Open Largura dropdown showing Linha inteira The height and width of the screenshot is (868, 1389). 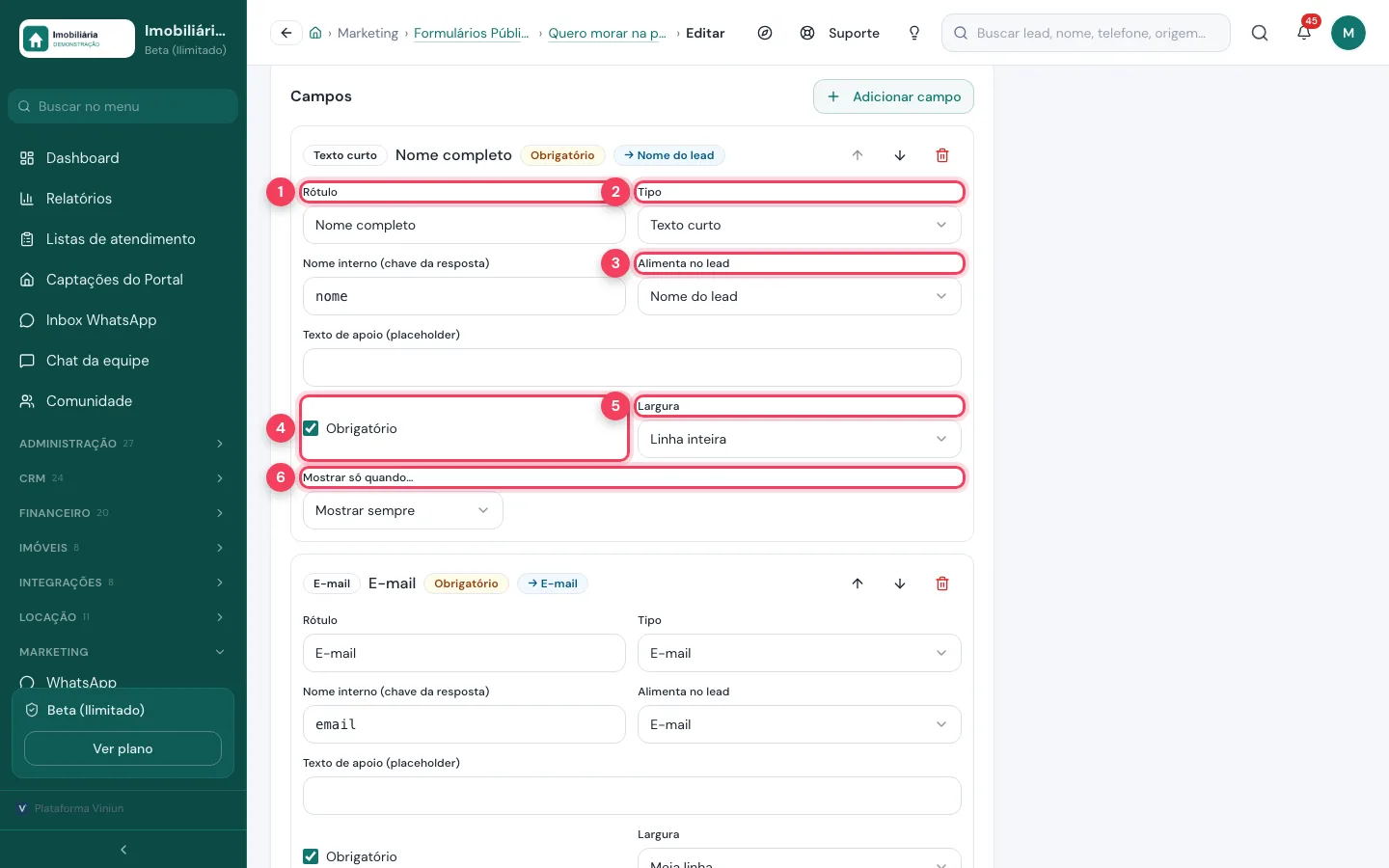[799, 439]
